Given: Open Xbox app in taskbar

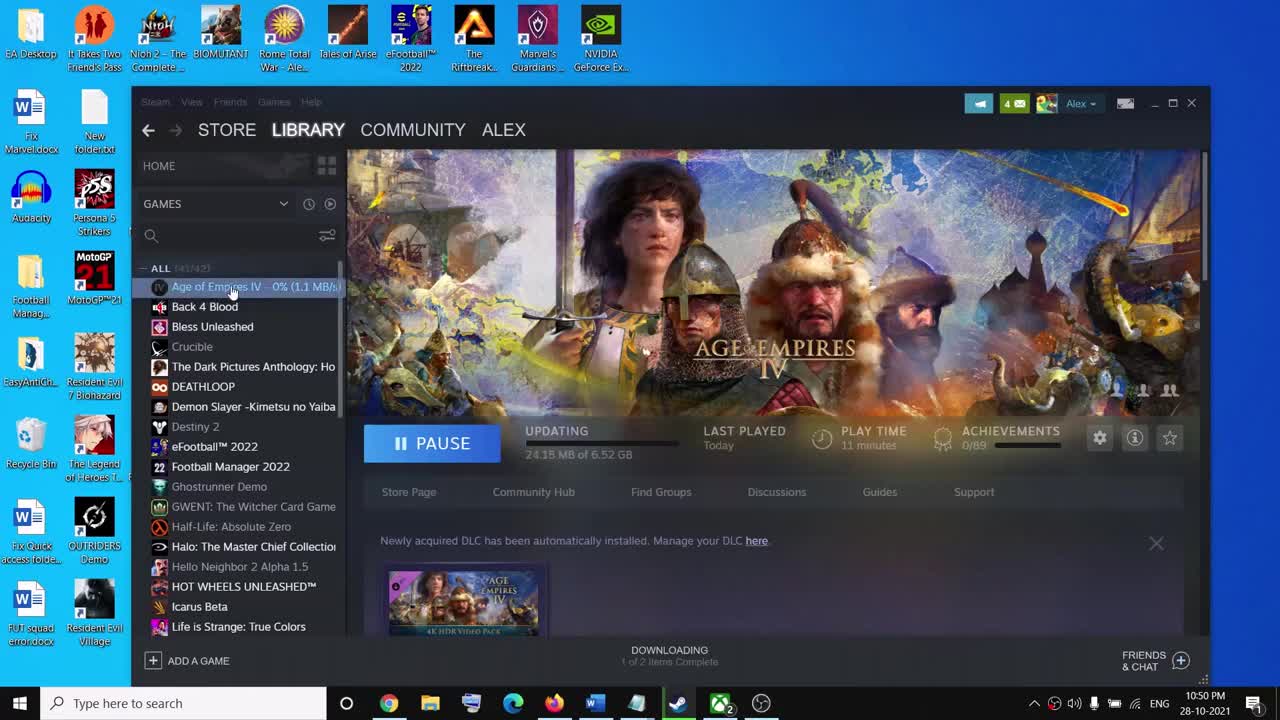Looking at the screenshot, I should click(720, 703).
